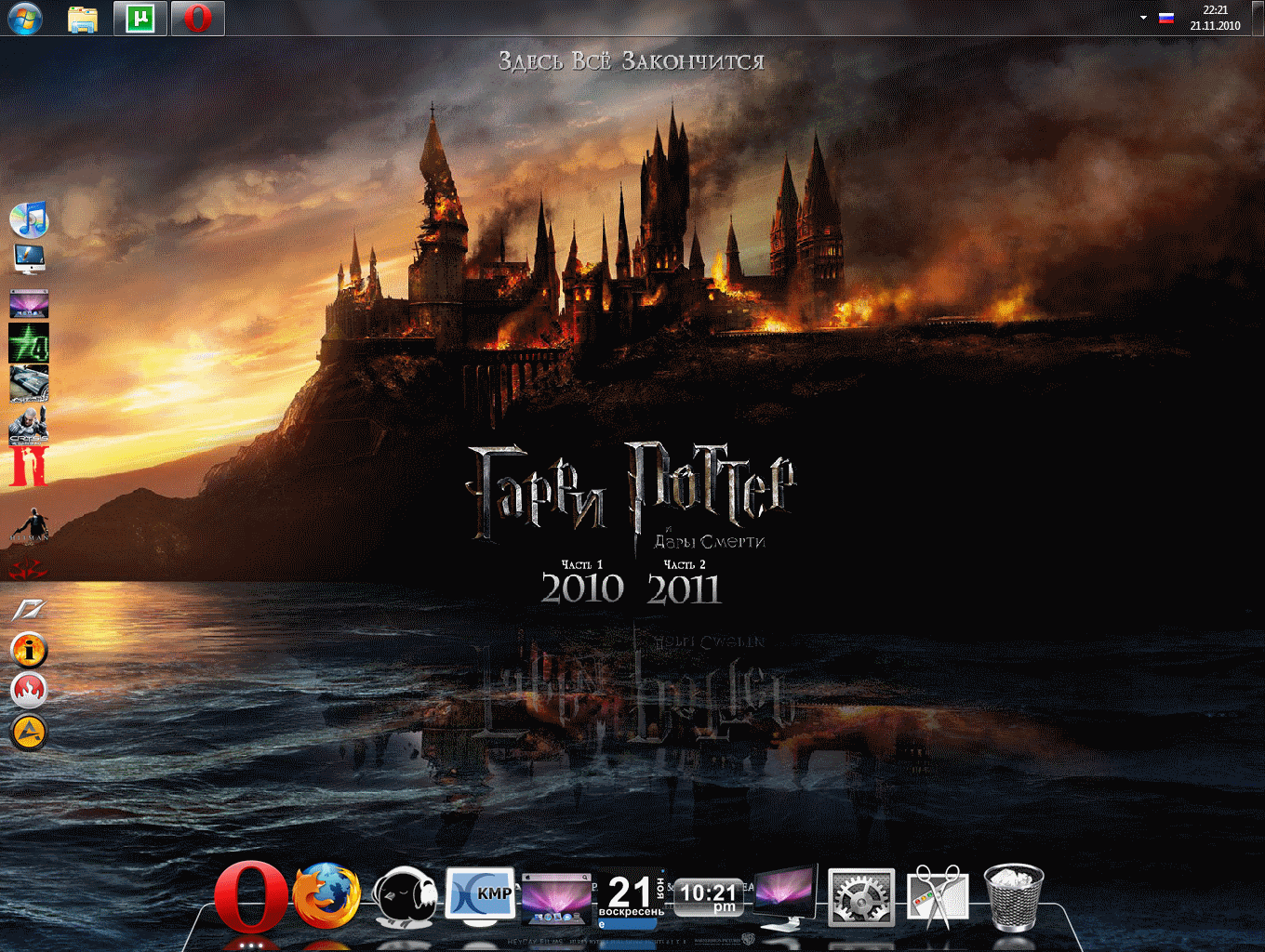This screenshot has width=1265, height=952.
Task: Launch Opera from the bottom dock
Action: coord(251,897)
